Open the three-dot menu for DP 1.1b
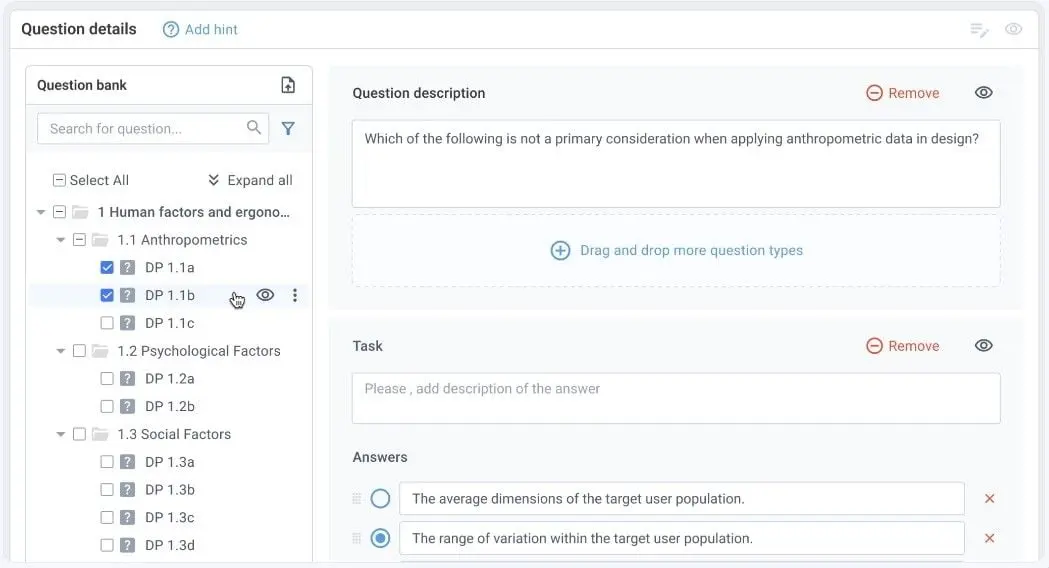 point(295,295)
